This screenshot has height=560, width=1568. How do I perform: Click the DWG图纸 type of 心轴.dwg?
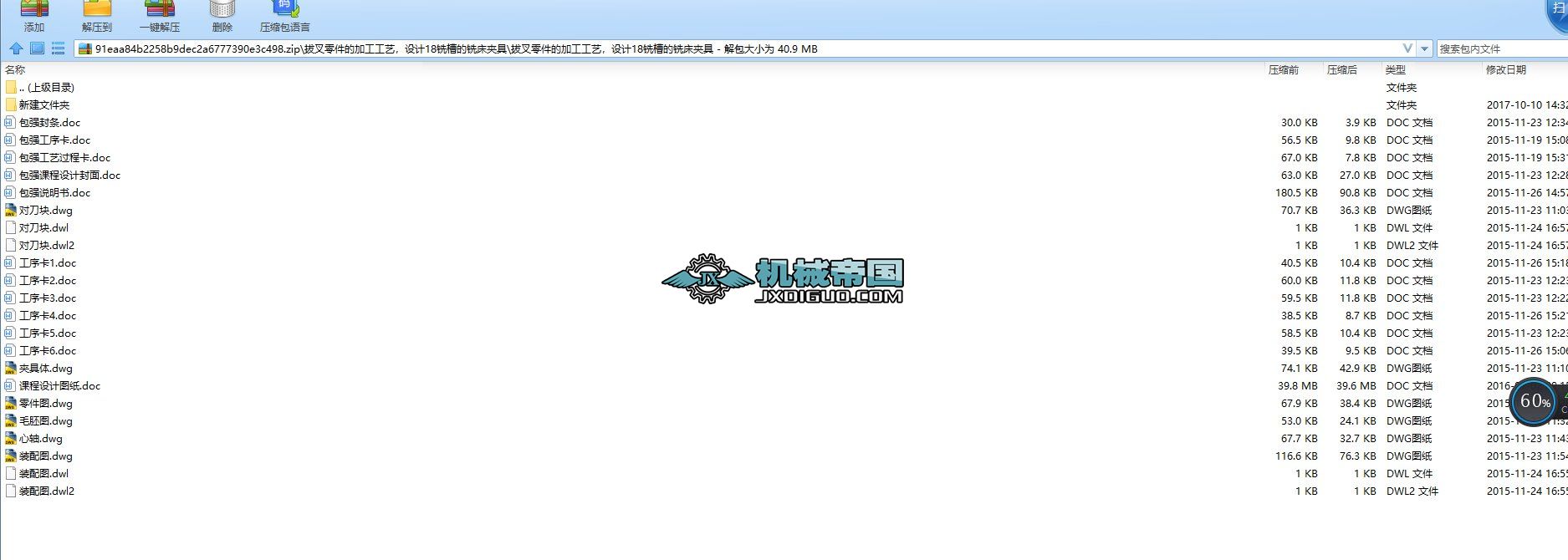pyautogui.click(x=1409, y=438)
